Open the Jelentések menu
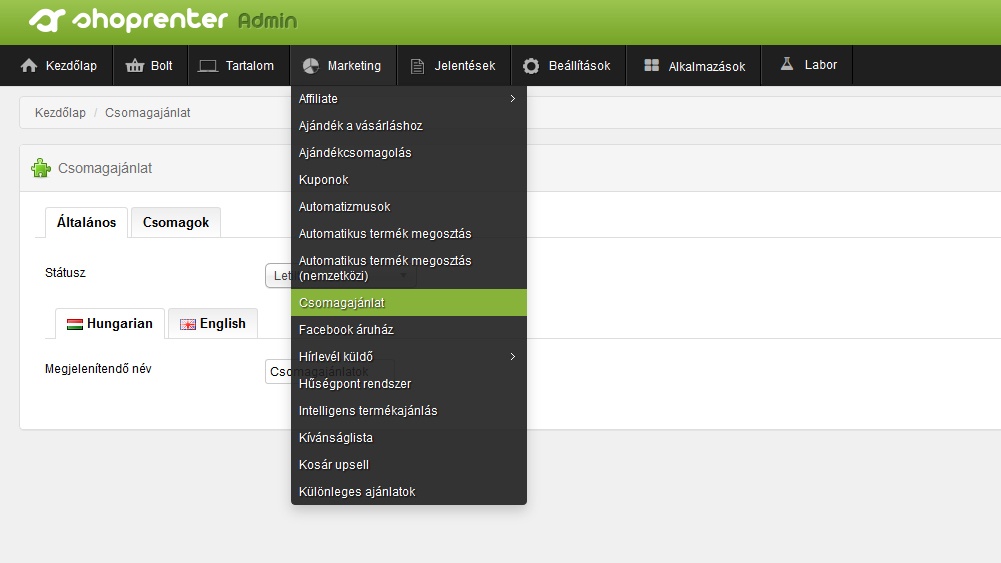 [x=454, y=65]
